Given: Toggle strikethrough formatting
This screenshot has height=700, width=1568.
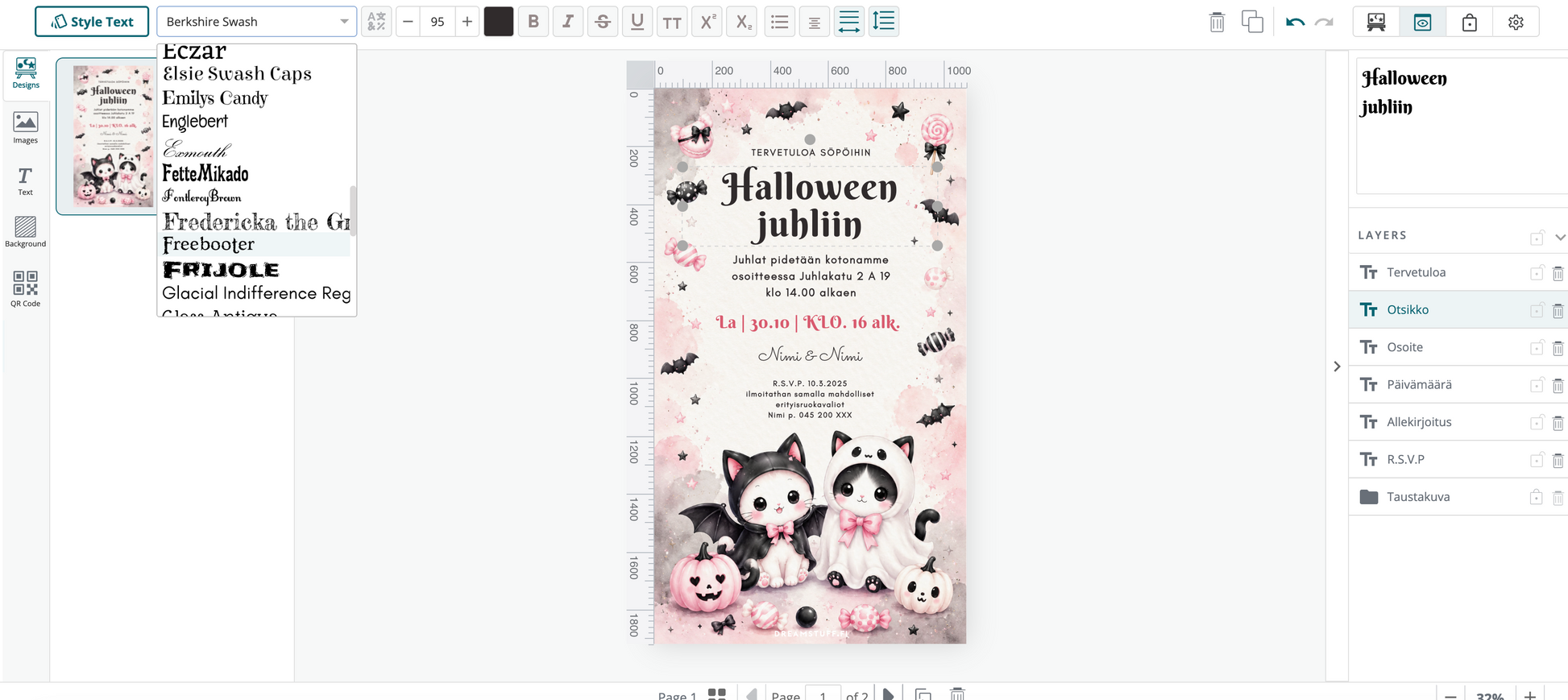Looking at the screenshot, I should point(603,22).
